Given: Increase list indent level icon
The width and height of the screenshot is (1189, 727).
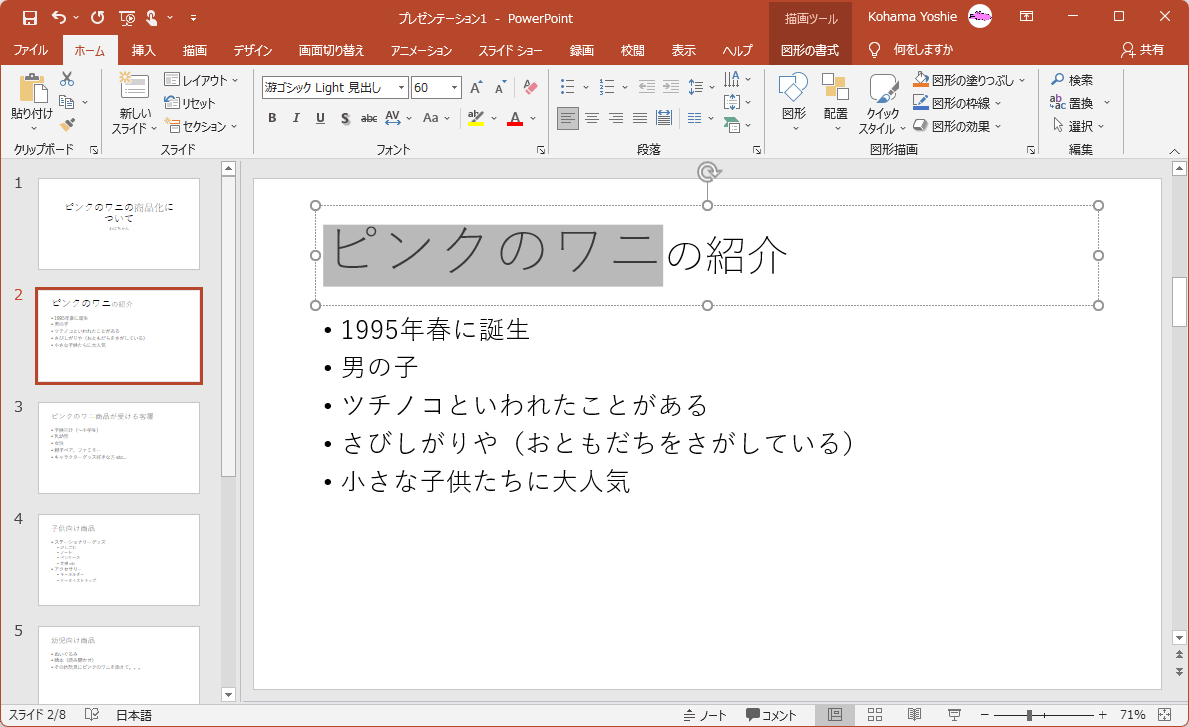Looking at the screenshot, I should (671, 87).
